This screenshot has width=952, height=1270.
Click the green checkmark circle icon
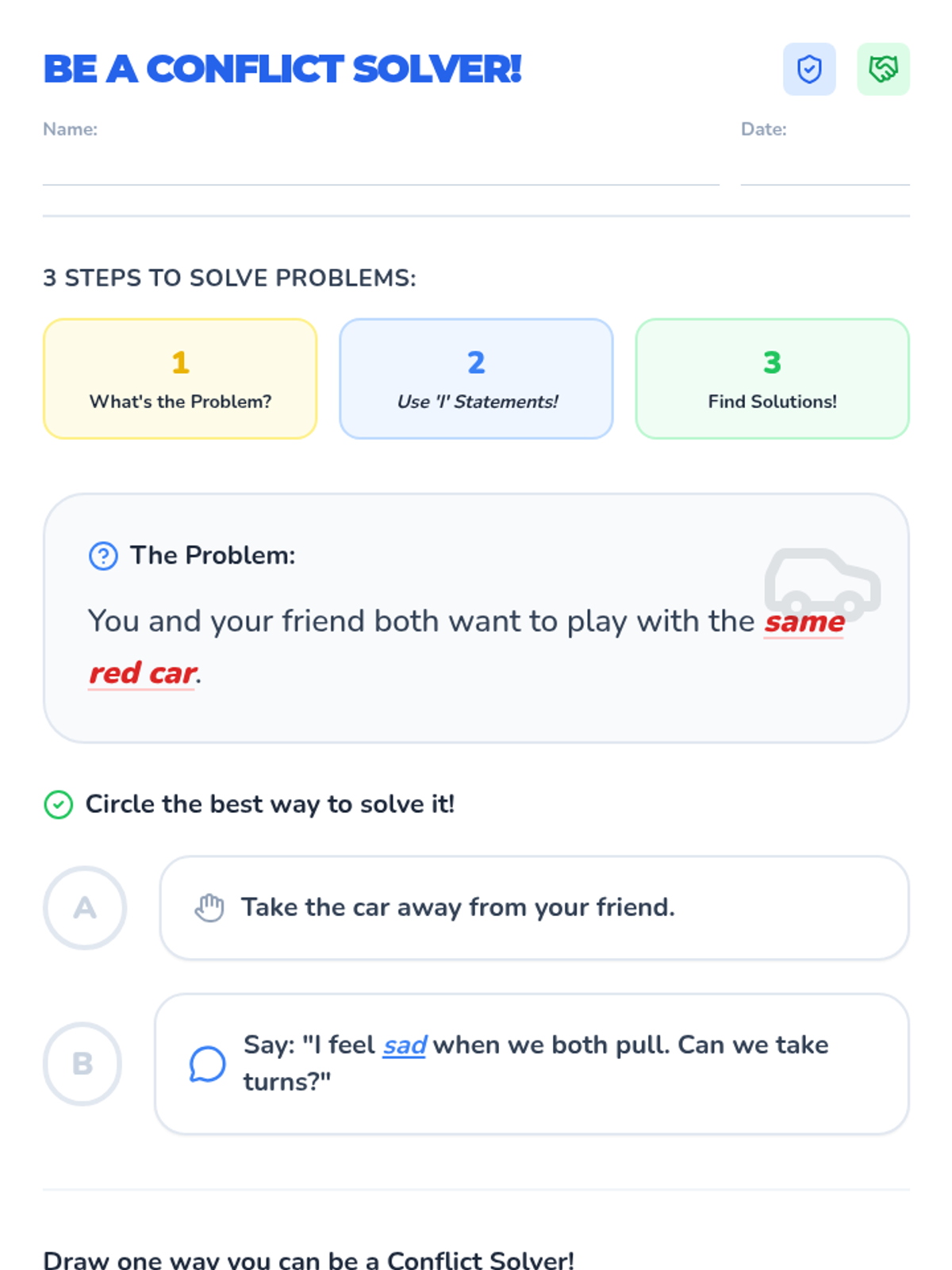pos(59,805)
